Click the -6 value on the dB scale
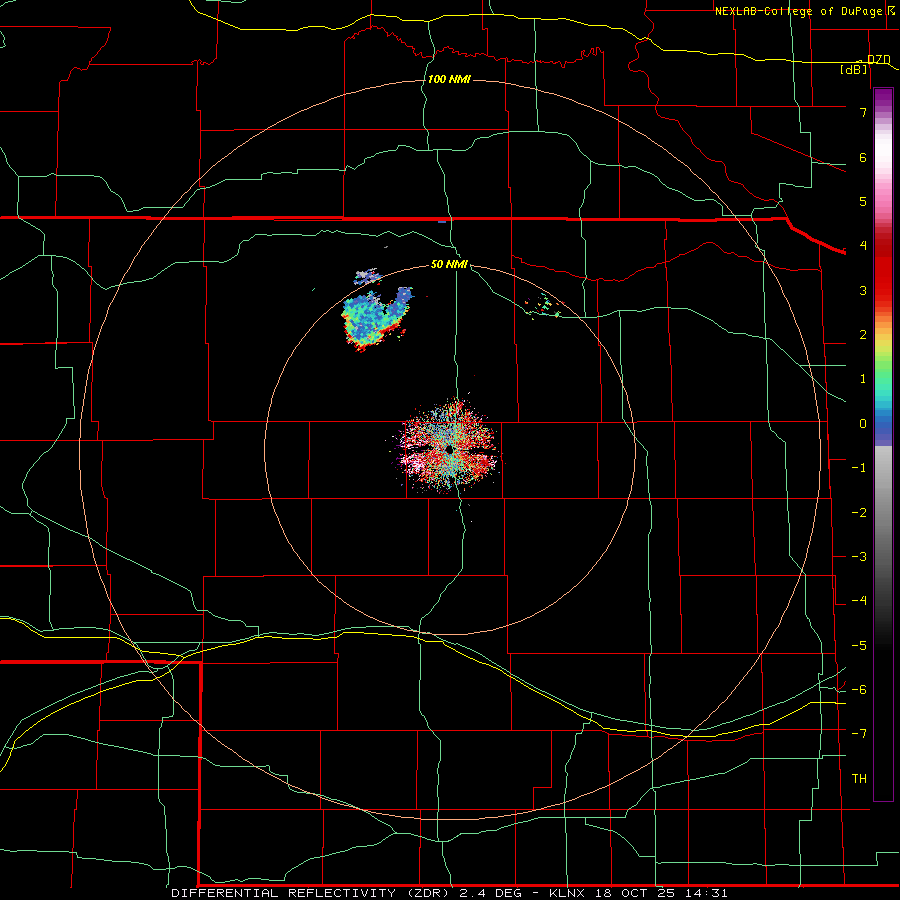900x900 pixels. 859,690
